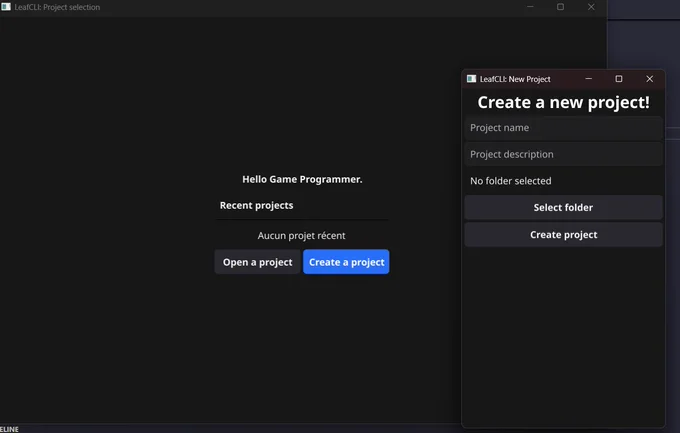
Task: Click the 'LeafCLI: Project selection' window title
Action: tap(57, 7)
